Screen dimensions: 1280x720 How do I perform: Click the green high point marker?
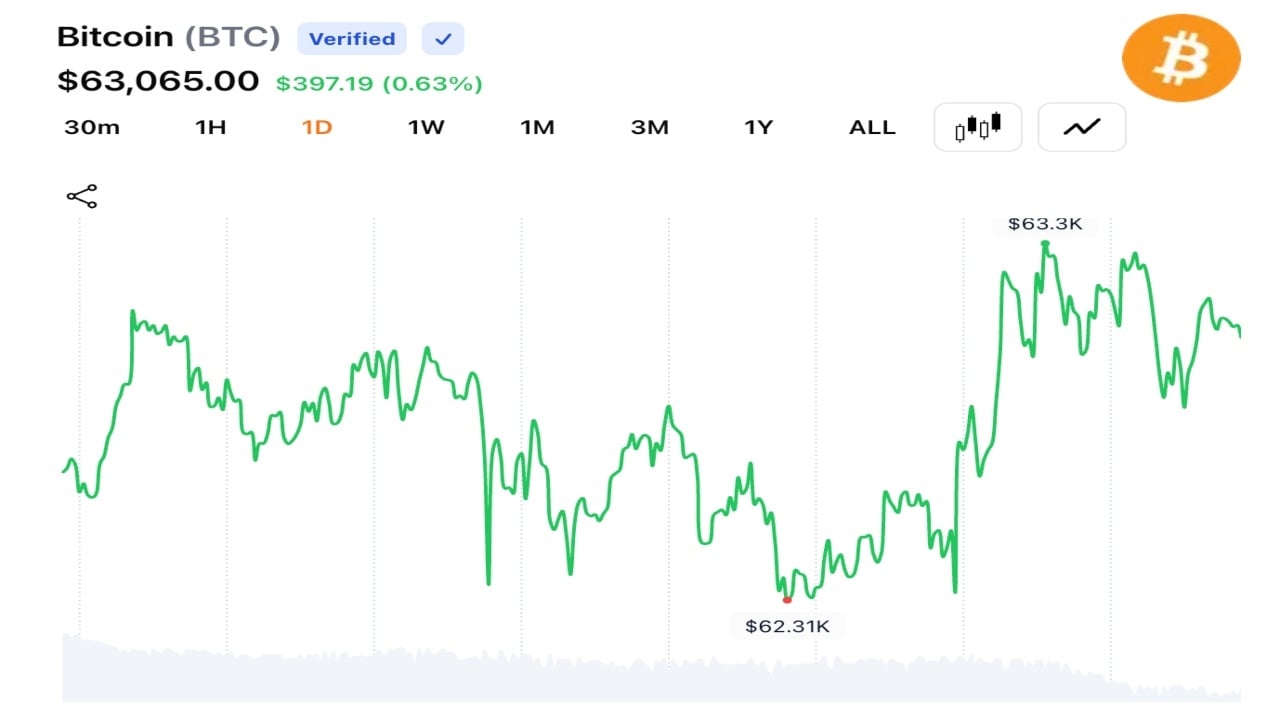(x=1045, y=243)
